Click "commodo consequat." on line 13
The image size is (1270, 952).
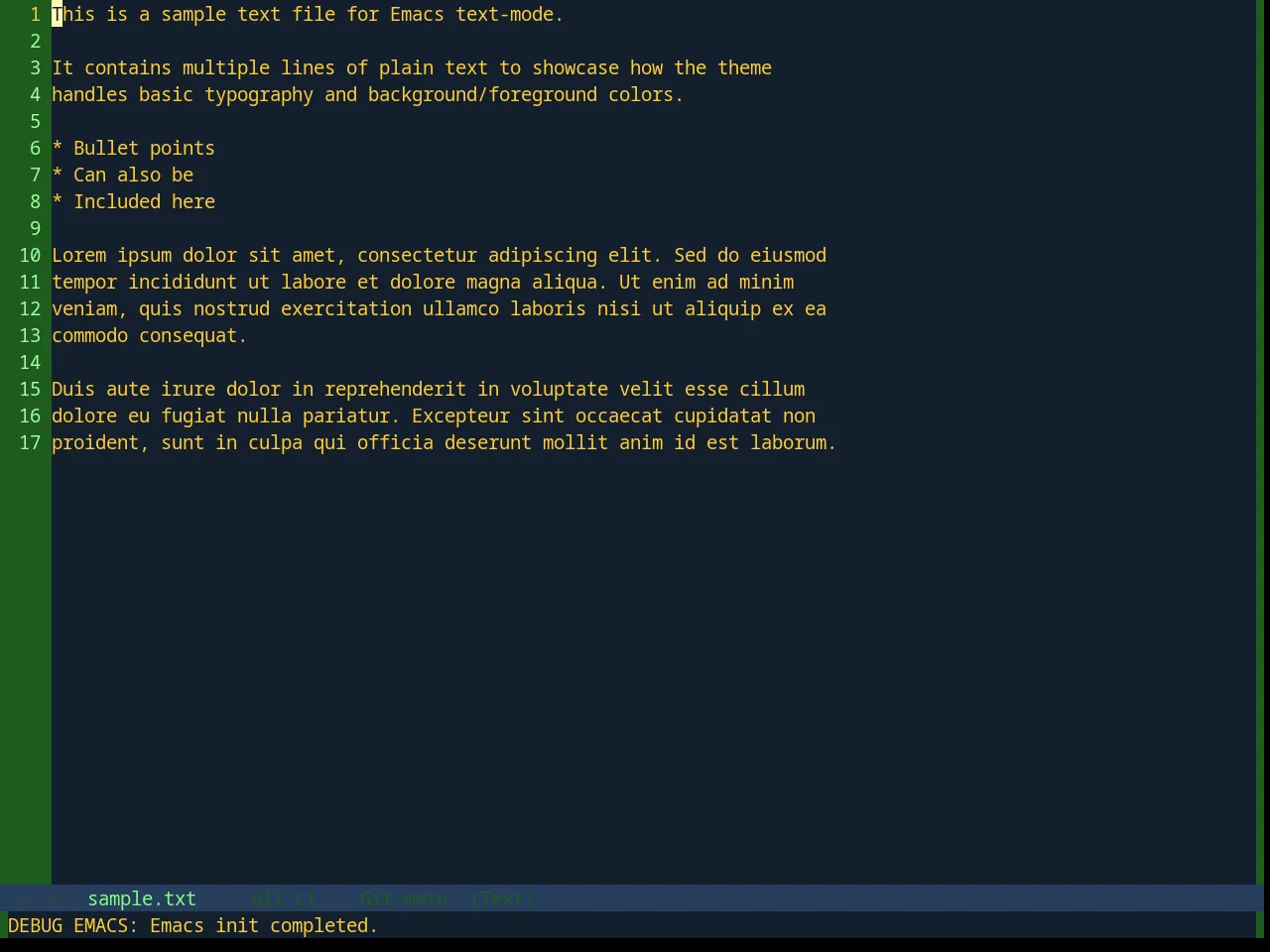click(x=150, y=336)
